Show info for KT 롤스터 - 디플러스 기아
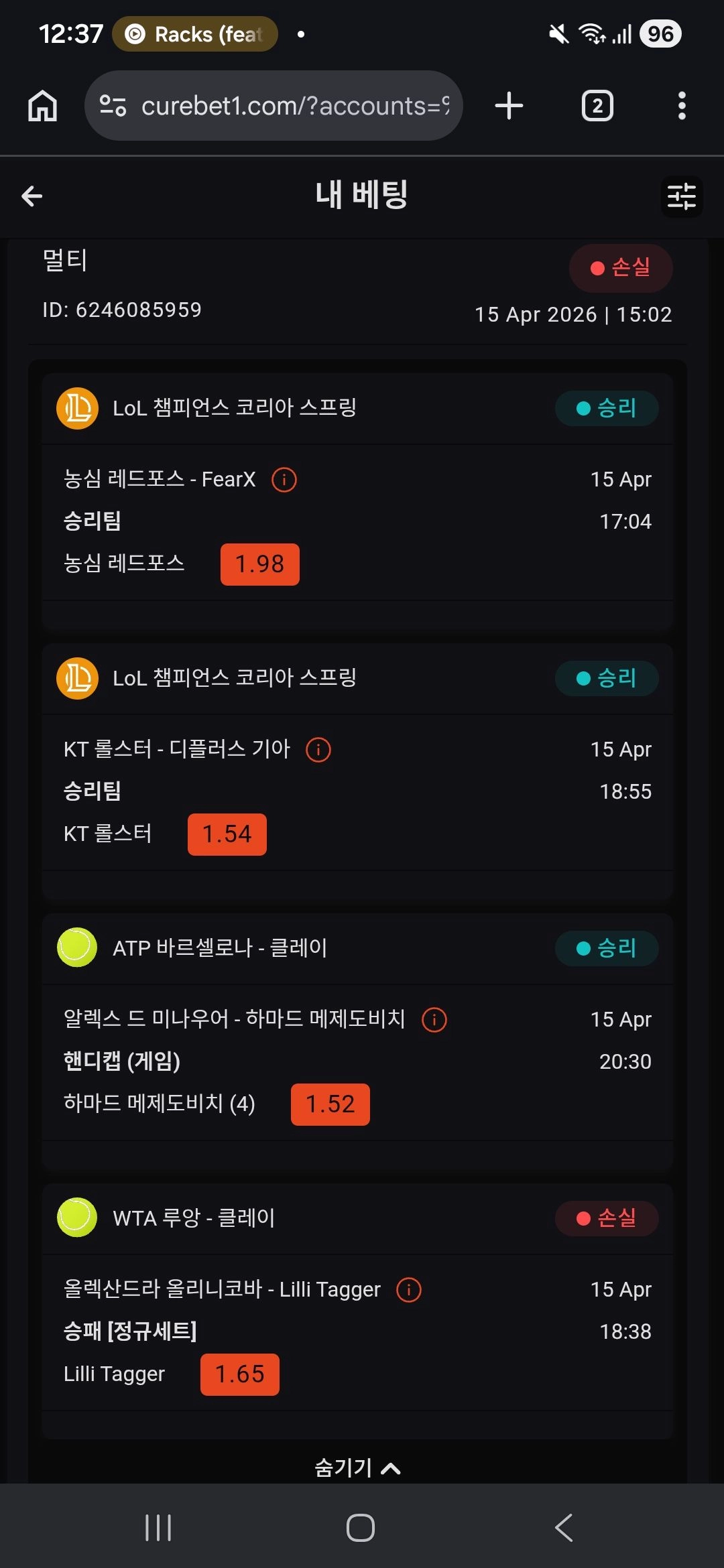The image size is (724, 1568). (x=318, y=750)
